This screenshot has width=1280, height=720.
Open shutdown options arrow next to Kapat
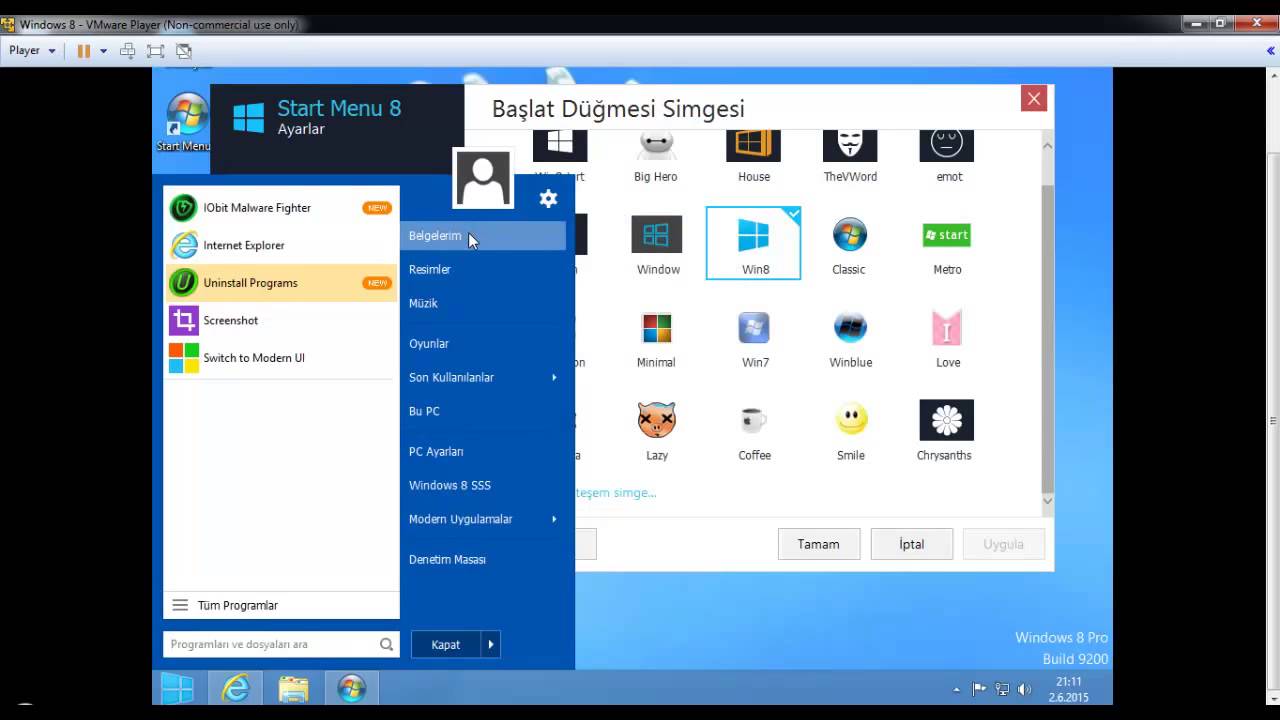490,645
